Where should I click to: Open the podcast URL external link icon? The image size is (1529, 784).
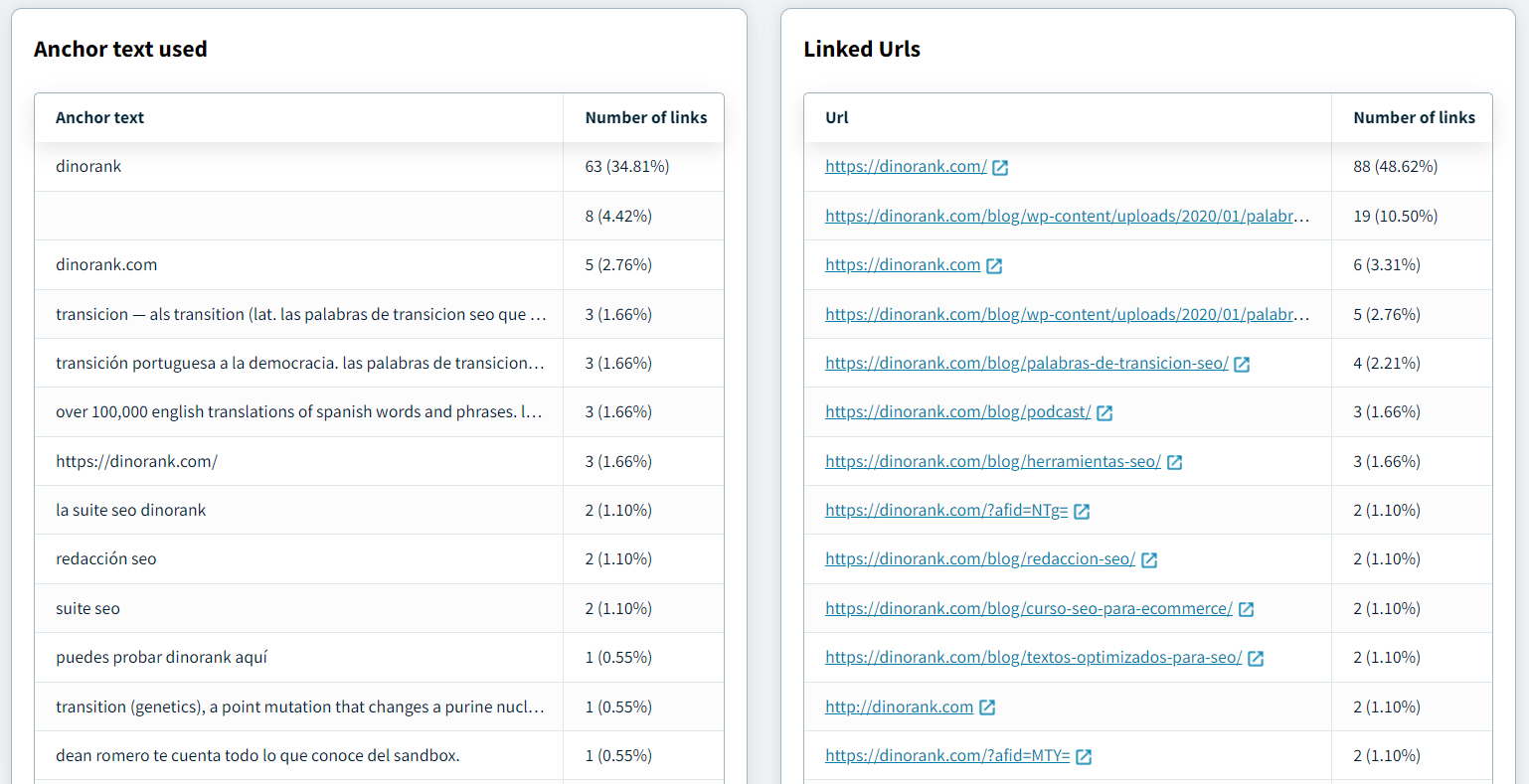(1104, 413)
